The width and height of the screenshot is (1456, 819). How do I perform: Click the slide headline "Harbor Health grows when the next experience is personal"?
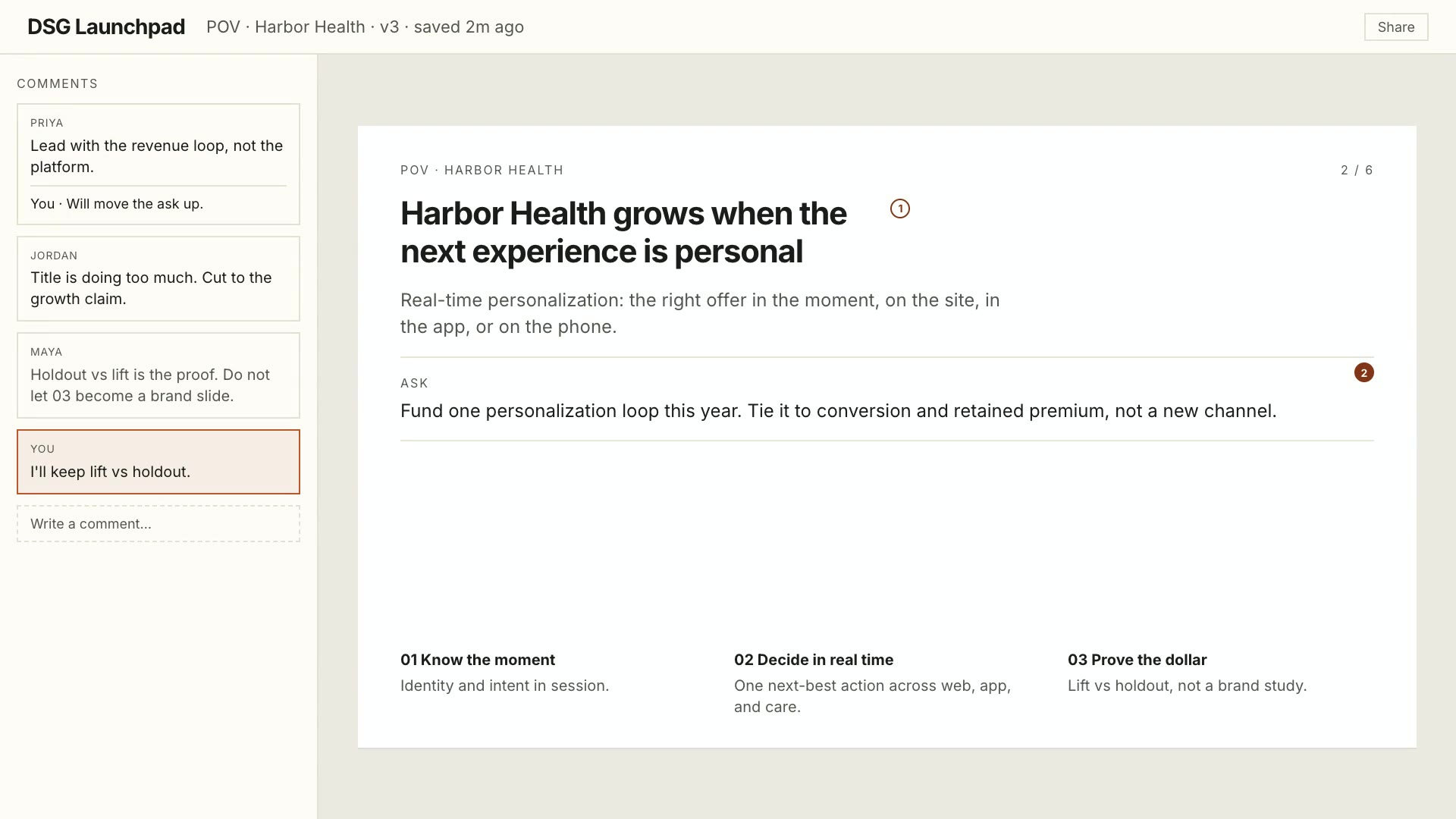click(x=623, y=232)
